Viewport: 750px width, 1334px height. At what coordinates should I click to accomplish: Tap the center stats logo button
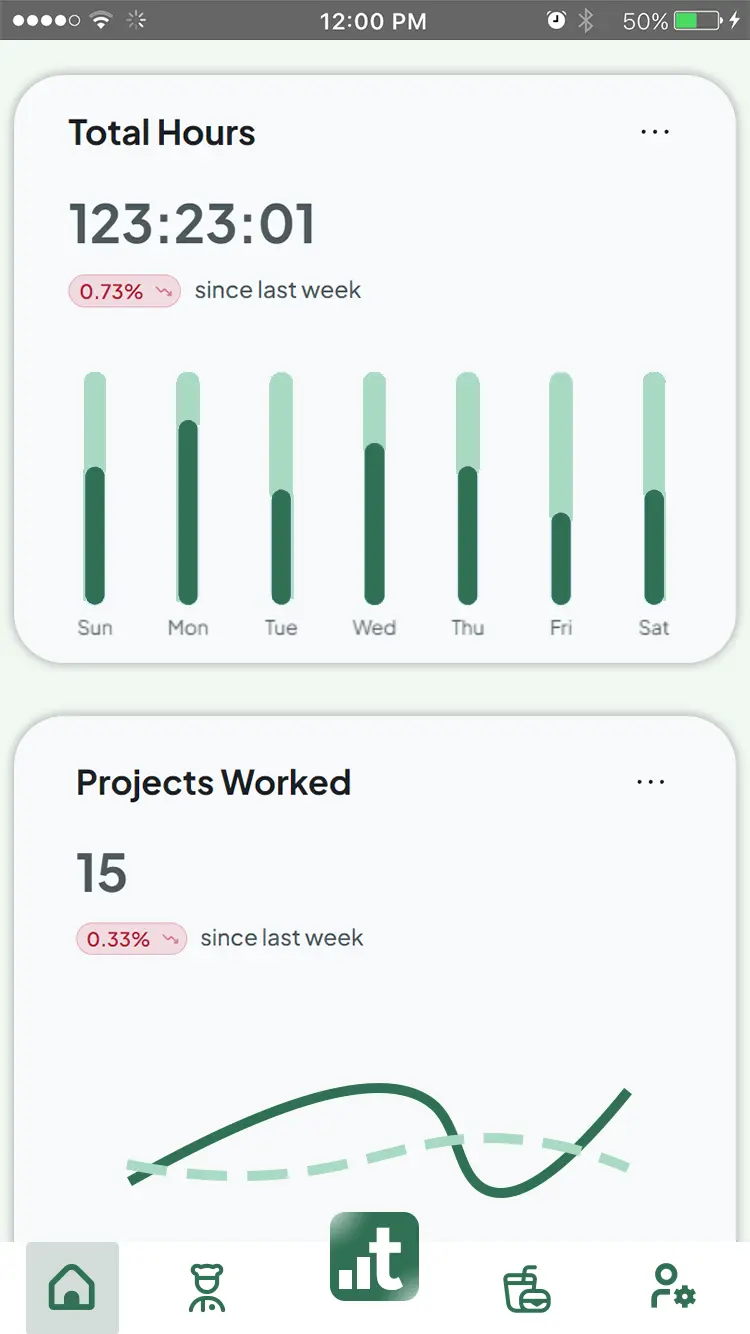tap(374, 1257)
